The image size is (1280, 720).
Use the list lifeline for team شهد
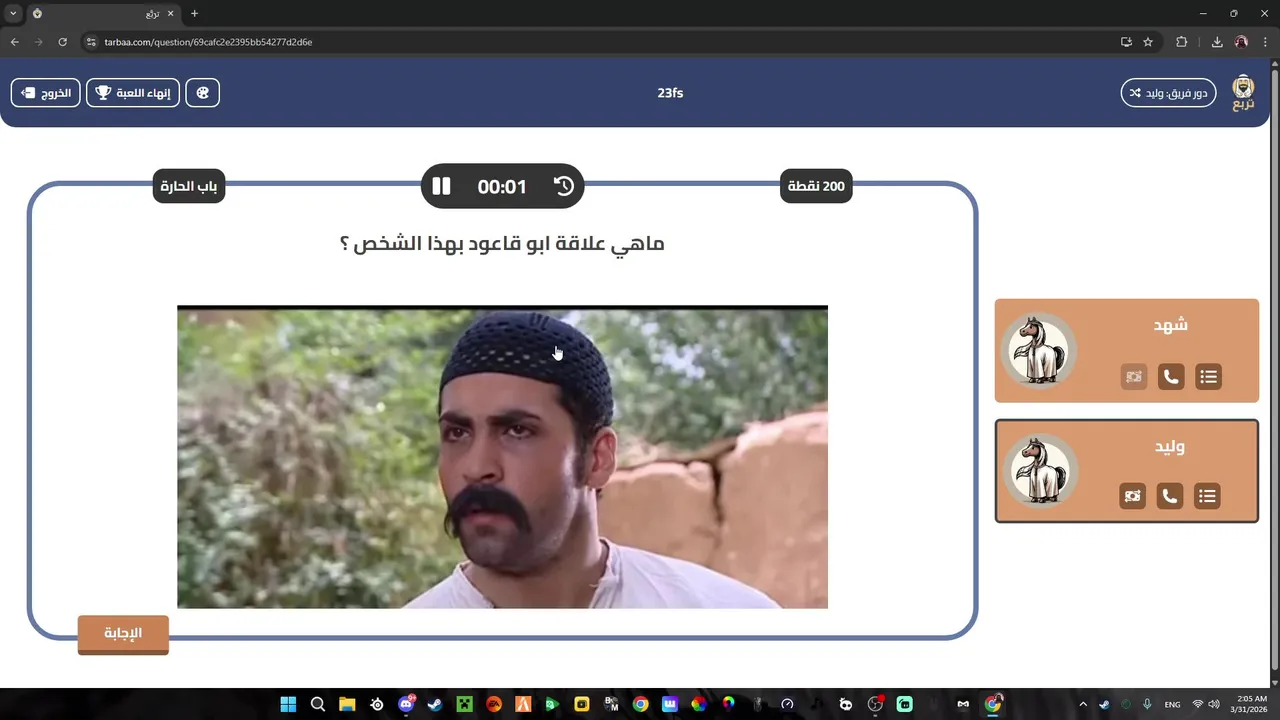[1209, 377]
